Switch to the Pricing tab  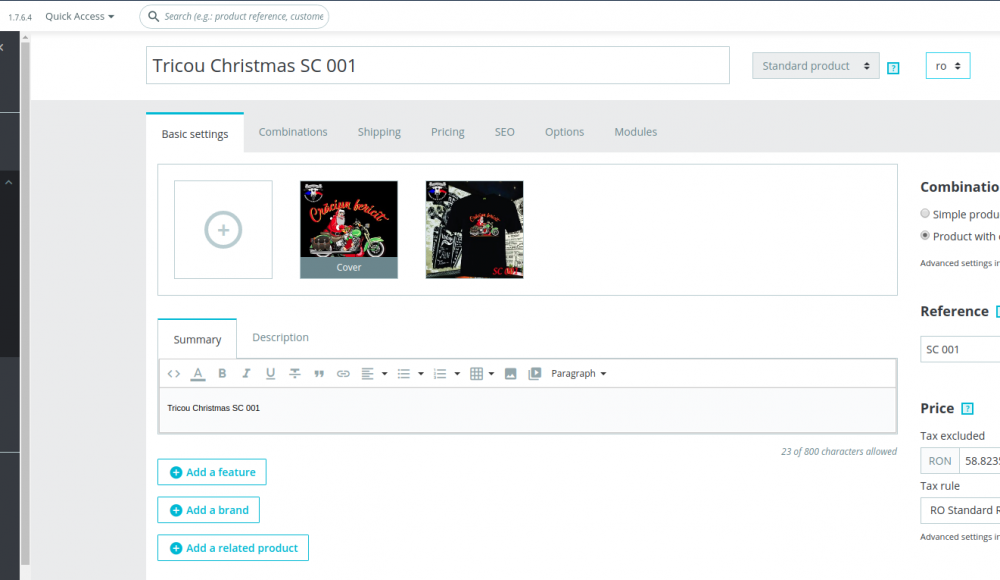447,131
